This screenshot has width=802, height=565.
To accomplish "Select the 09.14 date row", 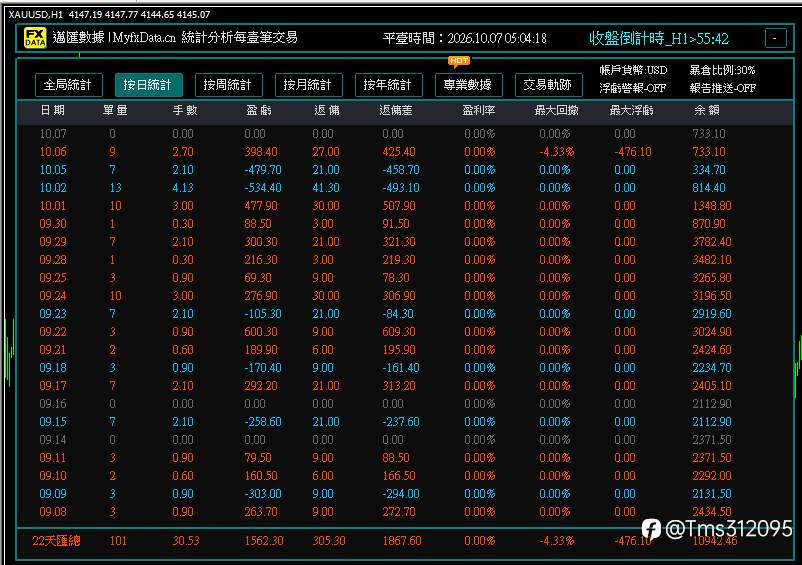I will 404,440.
